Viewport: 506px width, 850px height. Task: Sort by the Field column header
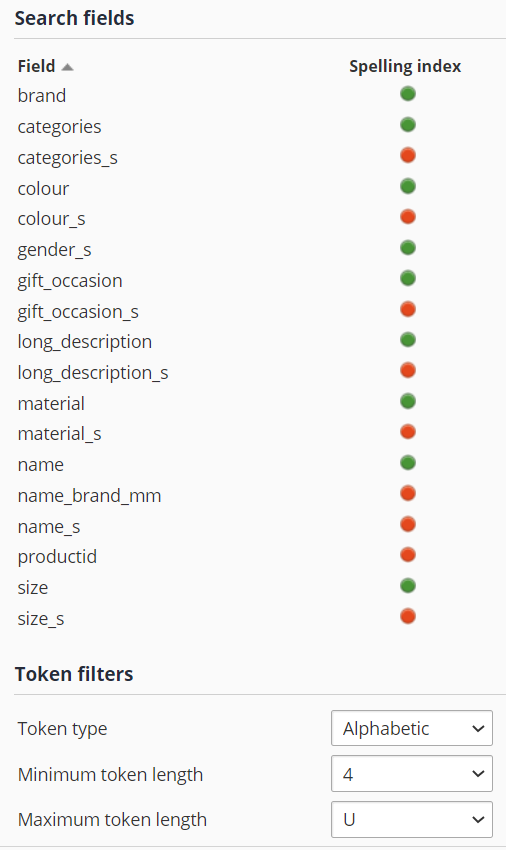36,66
